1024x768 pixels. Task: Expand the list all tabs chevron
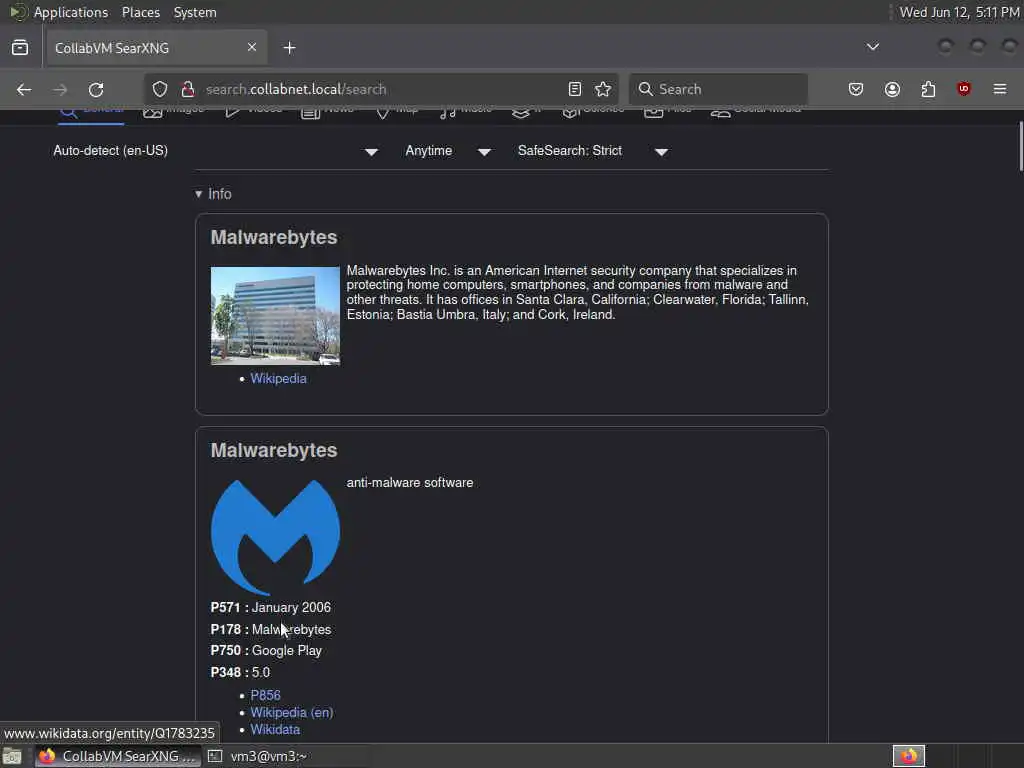[872, 47]
